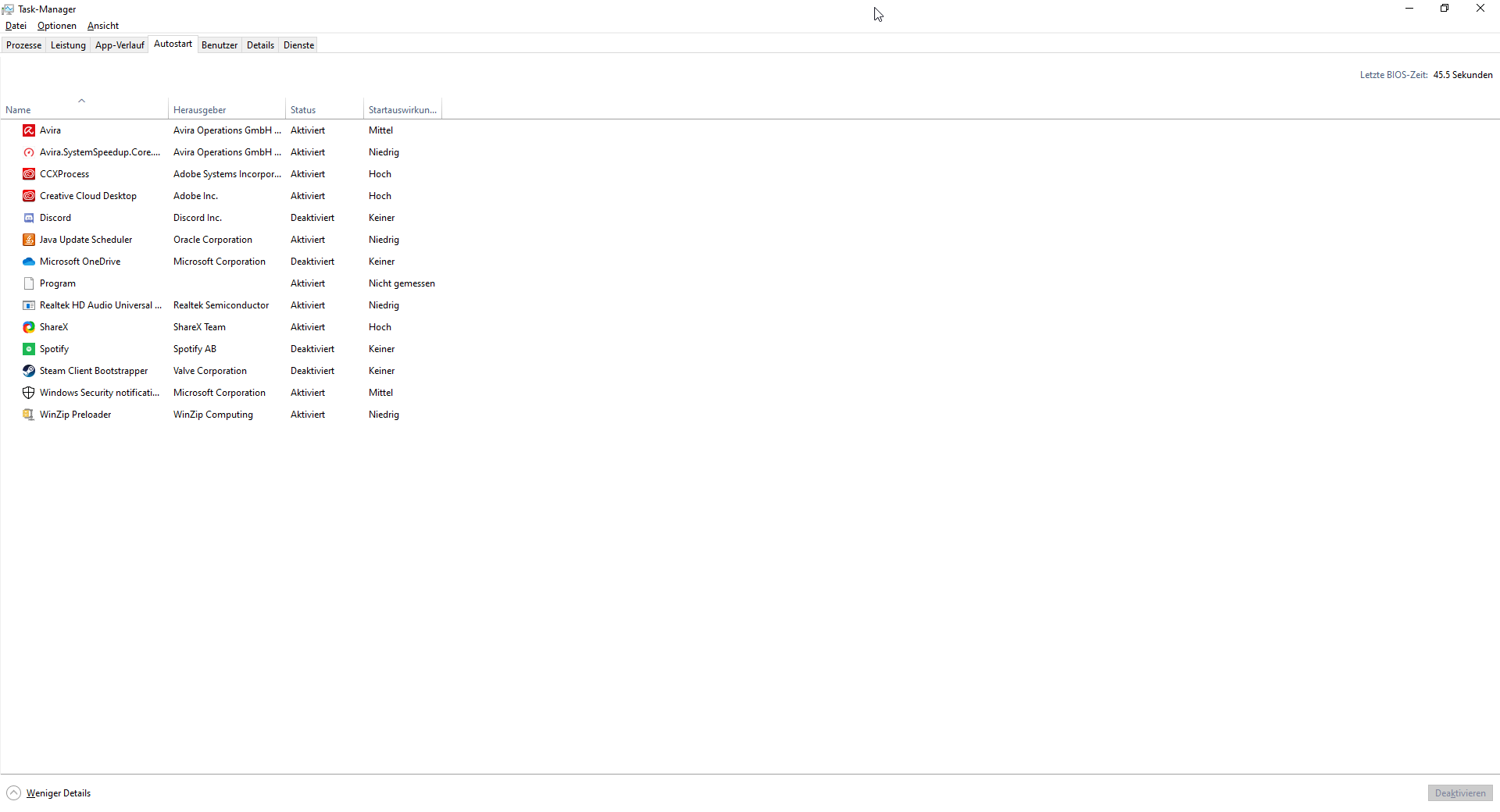Switch to the Leistung tab
This screenshot has height=812, width=1500.
[x=68, y=45]
